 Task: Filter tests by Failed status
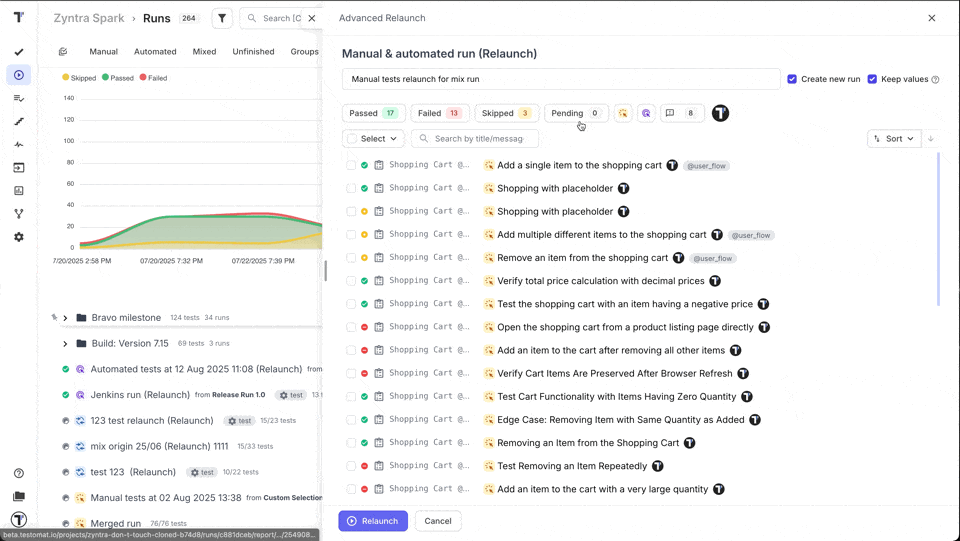point(440,114)
